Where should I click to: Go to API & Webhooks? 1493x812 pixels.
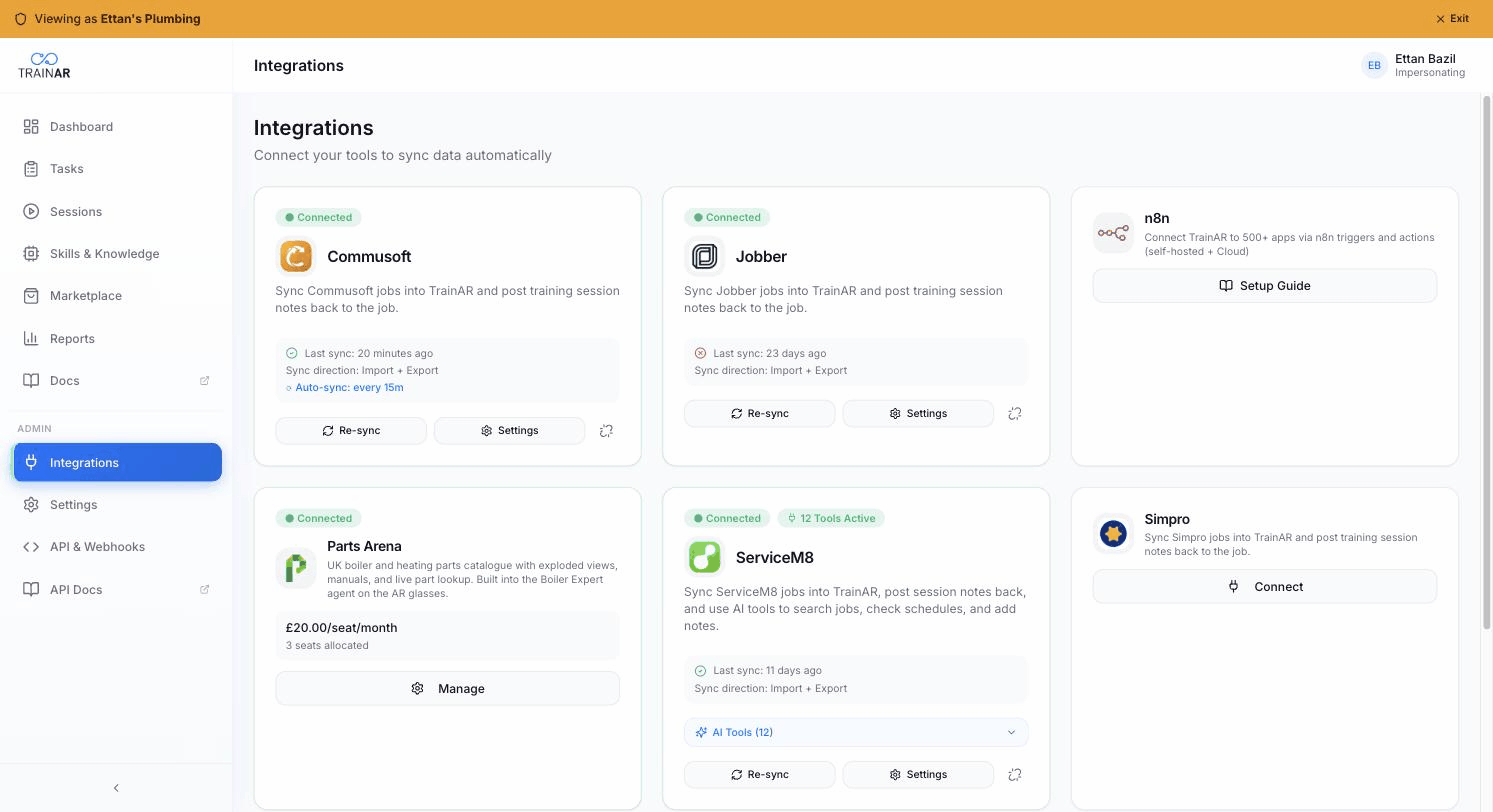(117, 547)
